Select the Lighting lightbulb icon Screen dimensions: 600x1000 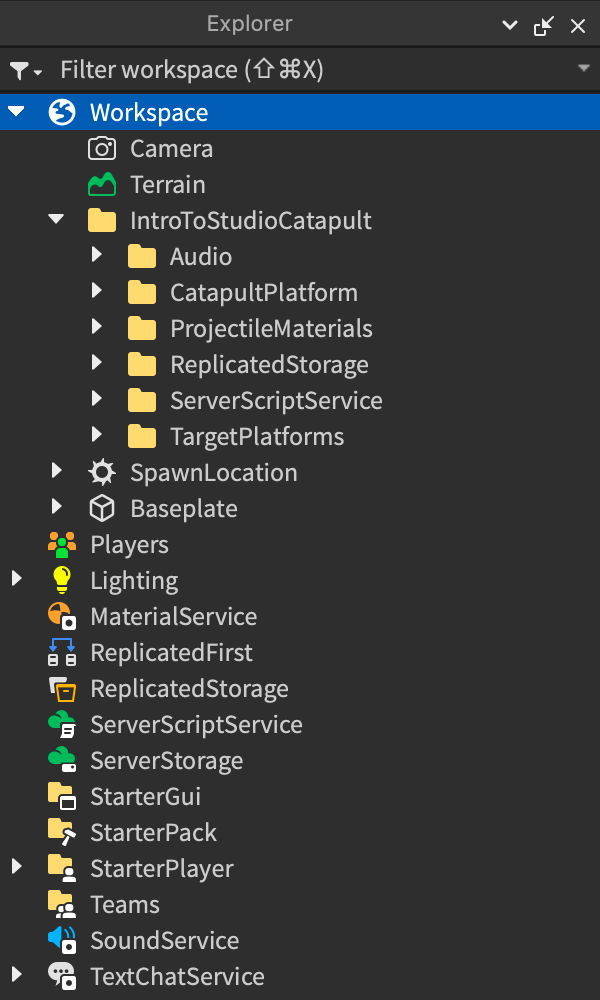click(x=62, y=581)
